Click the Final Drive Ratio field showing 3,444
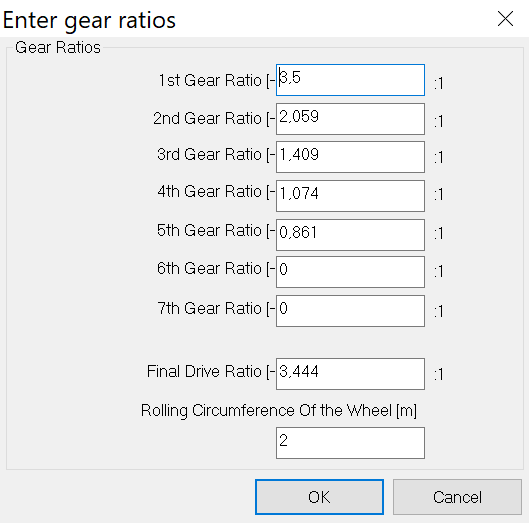 (350, 374)
